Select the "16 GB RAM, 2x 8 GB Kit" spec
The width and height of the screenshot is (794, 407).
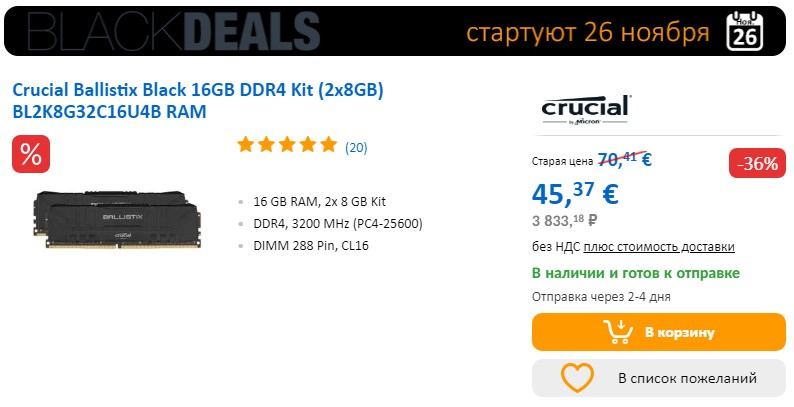(320, 201)
